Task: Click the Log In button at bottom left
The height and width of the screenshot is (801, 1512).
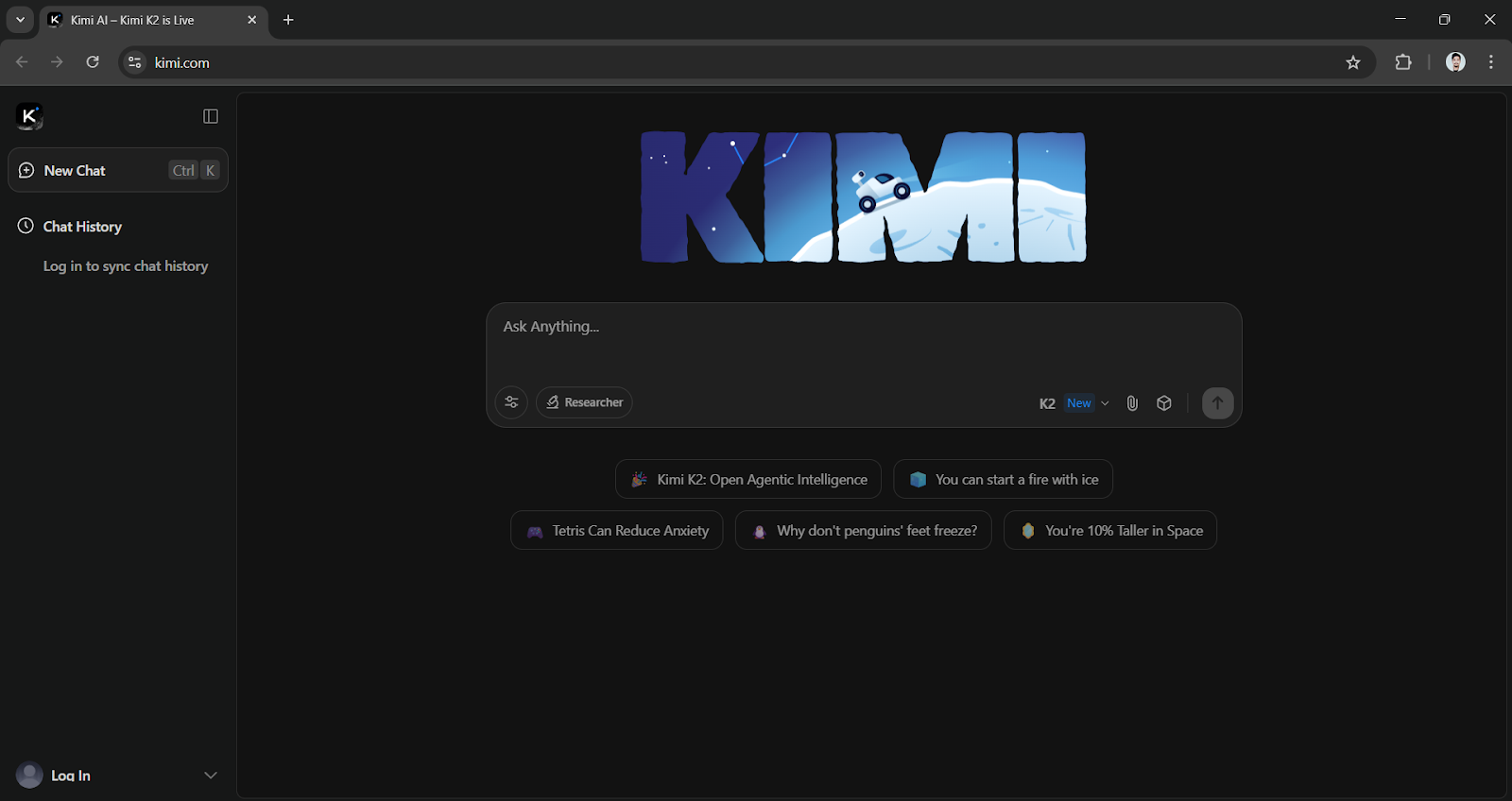Action: point(71,775)
